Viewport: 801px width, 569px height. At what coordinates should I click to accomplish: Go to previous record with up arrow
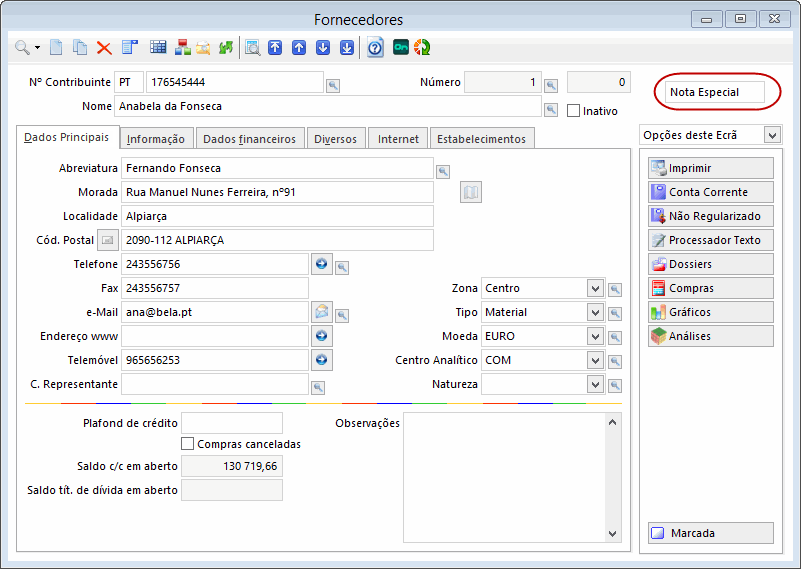(x=299, y=48)
